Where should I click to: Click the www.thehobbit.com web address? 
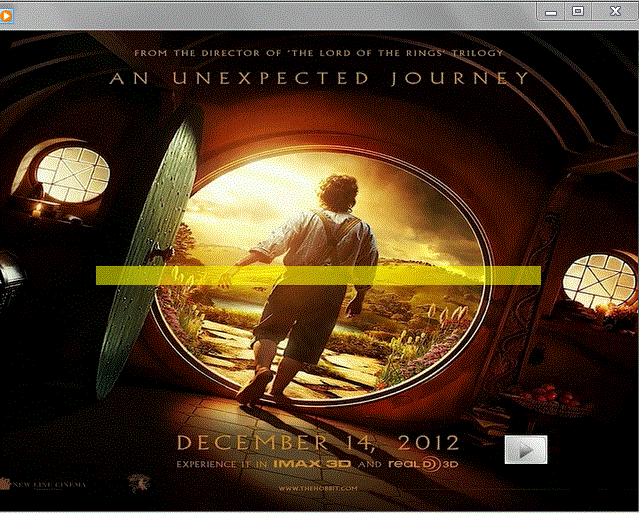click(x=318, y=488)
